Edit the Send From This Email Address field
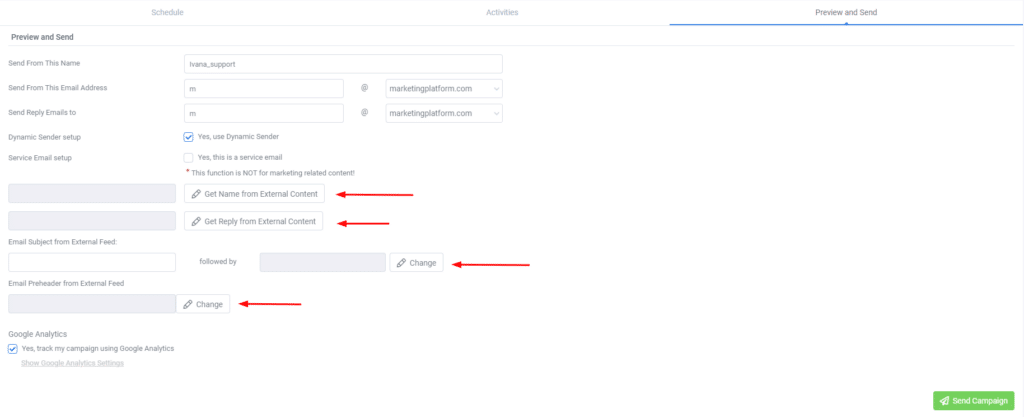Viewport: 1024px width, 417px height. coord(264,89)
